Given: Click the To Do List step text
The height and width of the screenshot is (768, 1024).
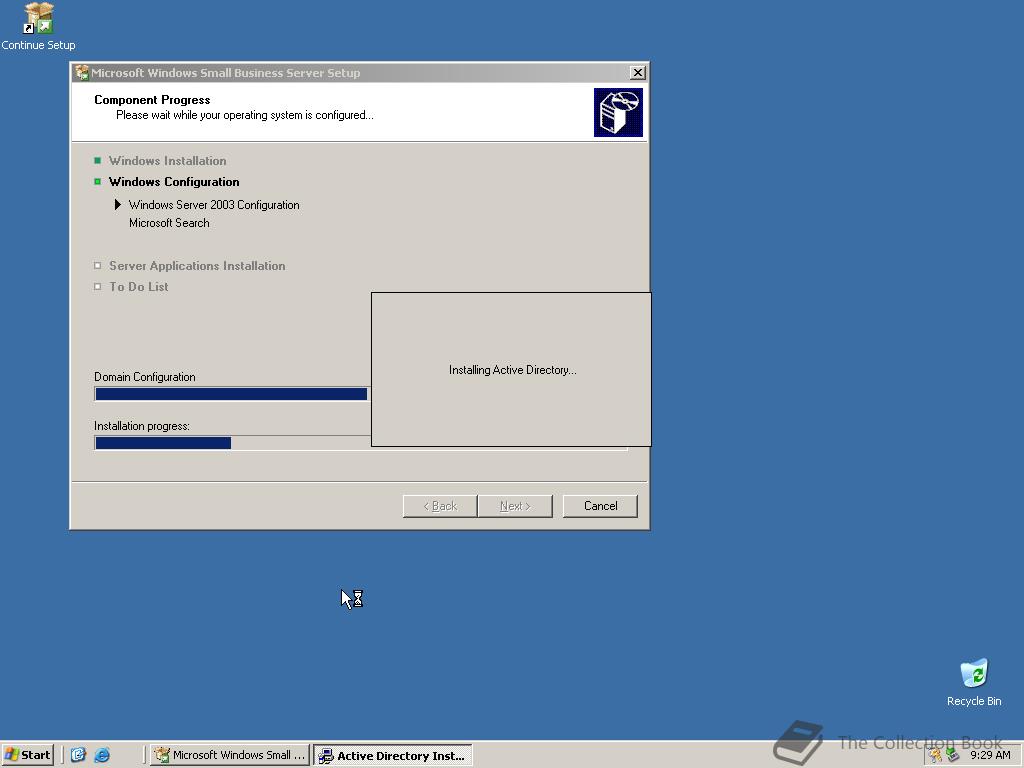Looking at the screenshot, I should click(139, 287).
